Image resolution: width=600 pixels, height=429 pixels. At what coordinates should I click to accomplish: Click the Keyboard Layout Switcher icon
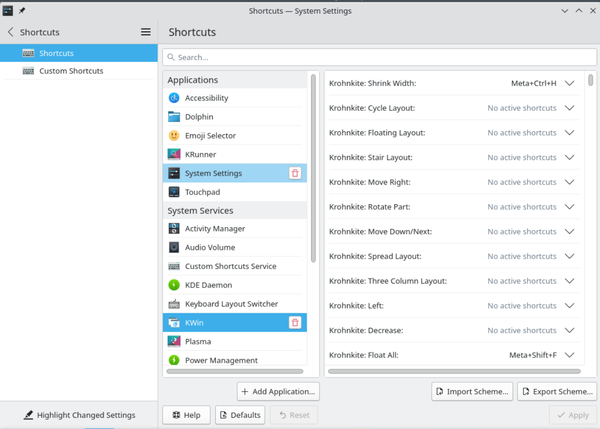click(x=174, y=304)
